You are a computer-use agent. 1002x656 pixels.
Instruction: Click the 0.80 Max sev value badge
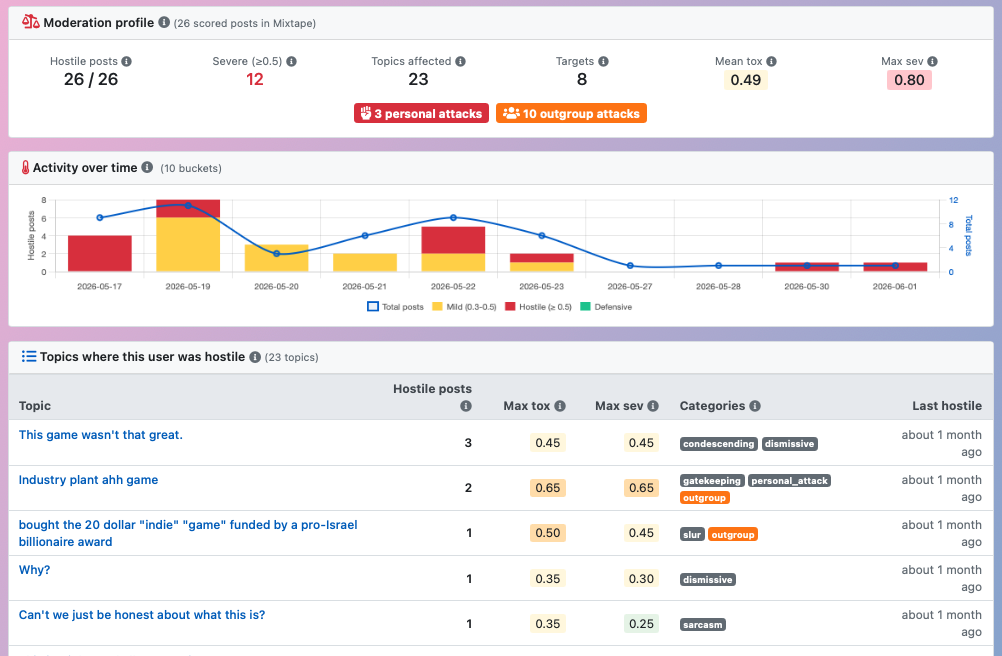pos(909,80)
